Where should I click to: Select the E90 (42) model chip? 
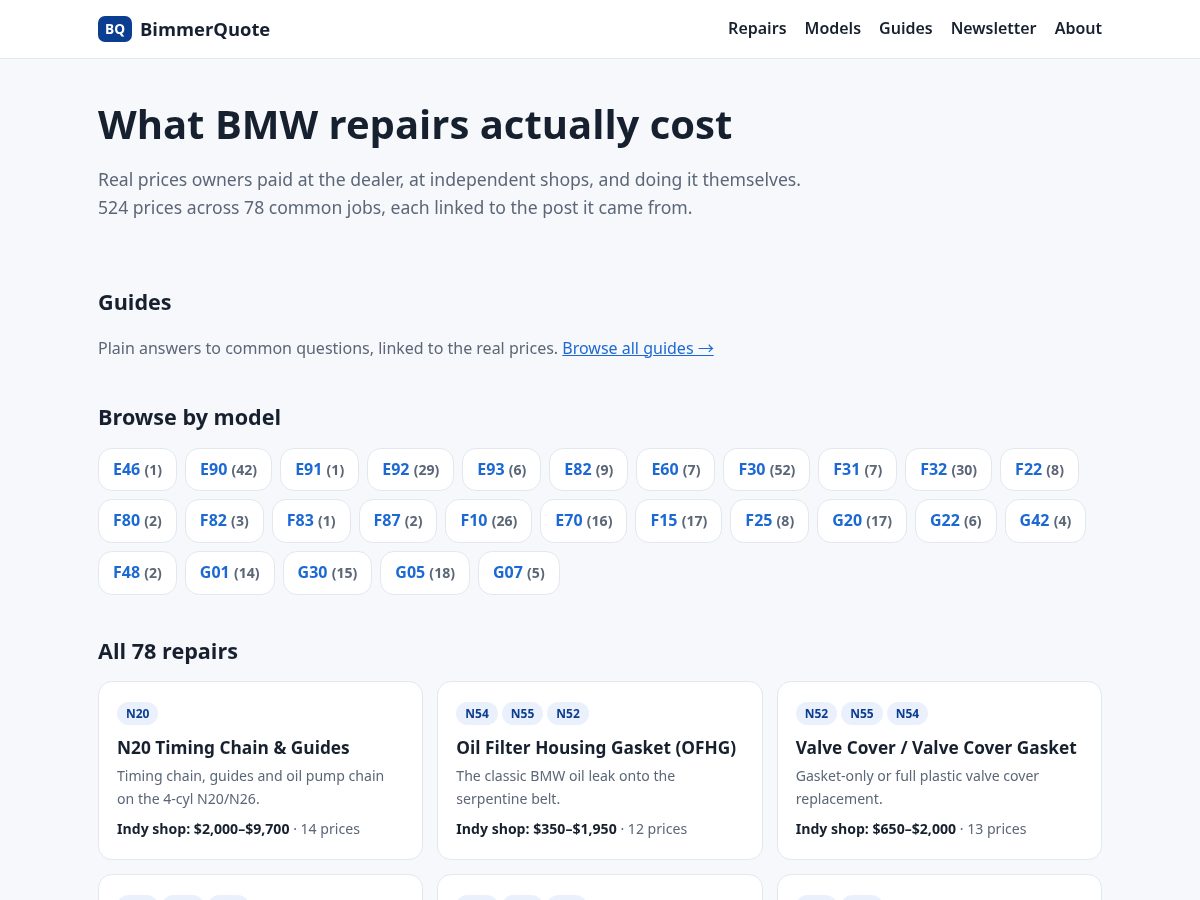228,469
